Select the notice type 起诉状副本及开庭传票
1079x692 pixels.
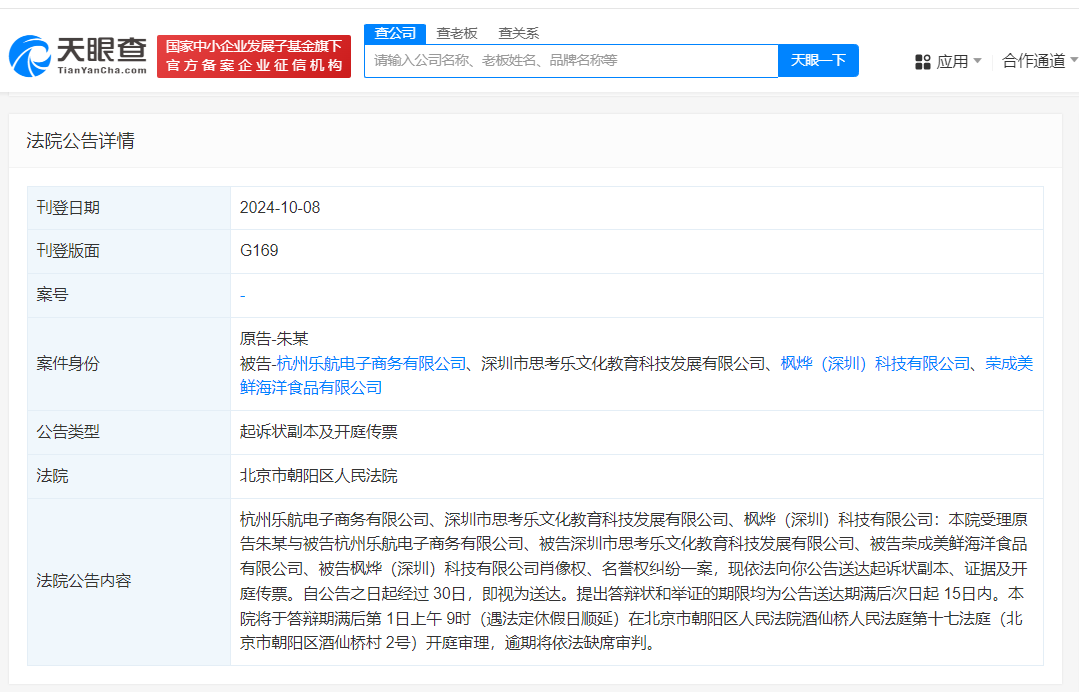pos(319,432)
